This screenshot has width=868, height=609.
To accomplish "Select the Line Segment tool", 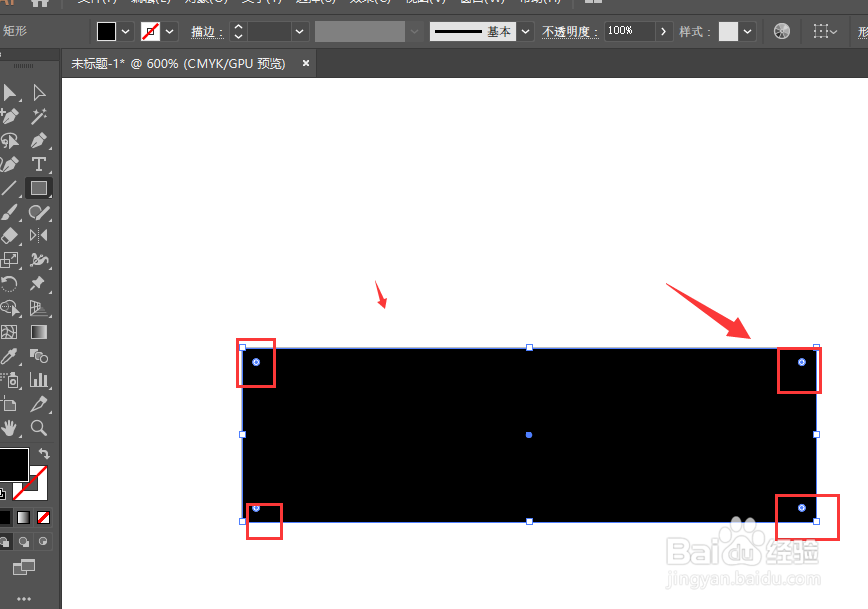I will coord(8,189).
